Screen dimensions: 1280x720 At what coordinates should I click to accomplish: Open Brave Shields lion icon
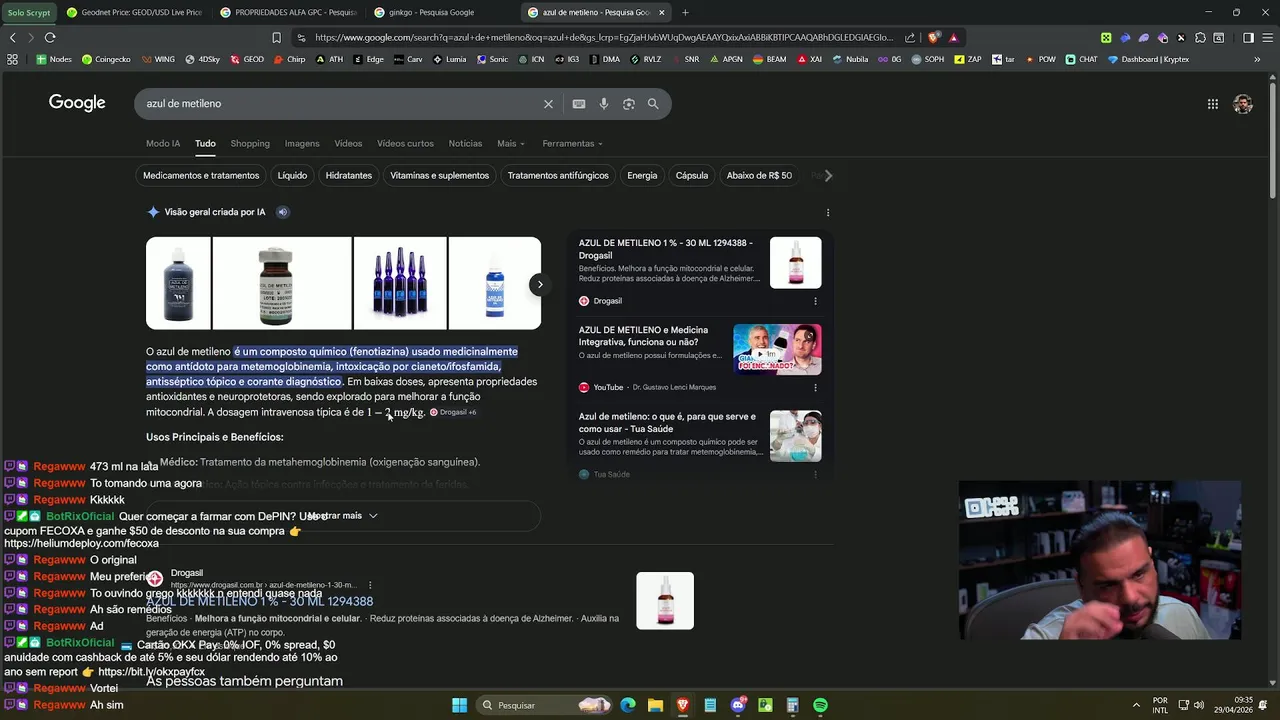click(933, 37)
